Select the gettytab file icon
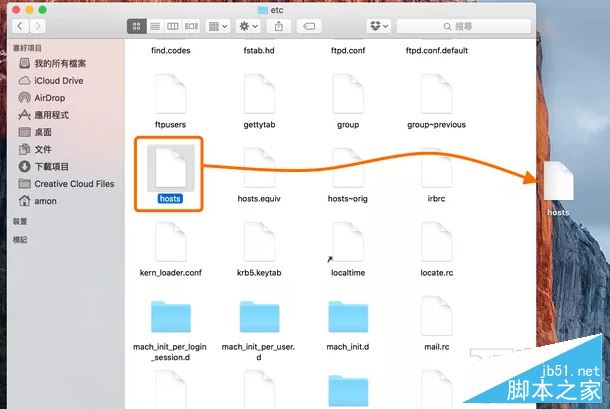Screen dimensions: 610x409 click(x=259, y=94)
